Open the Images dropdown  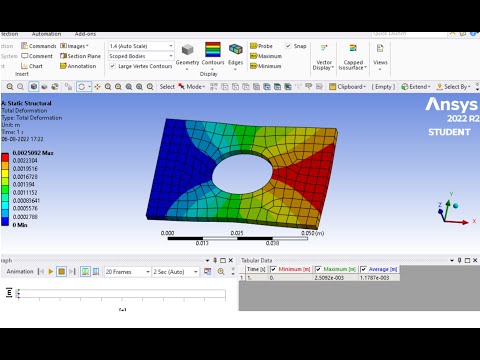(x=74, y=46)
